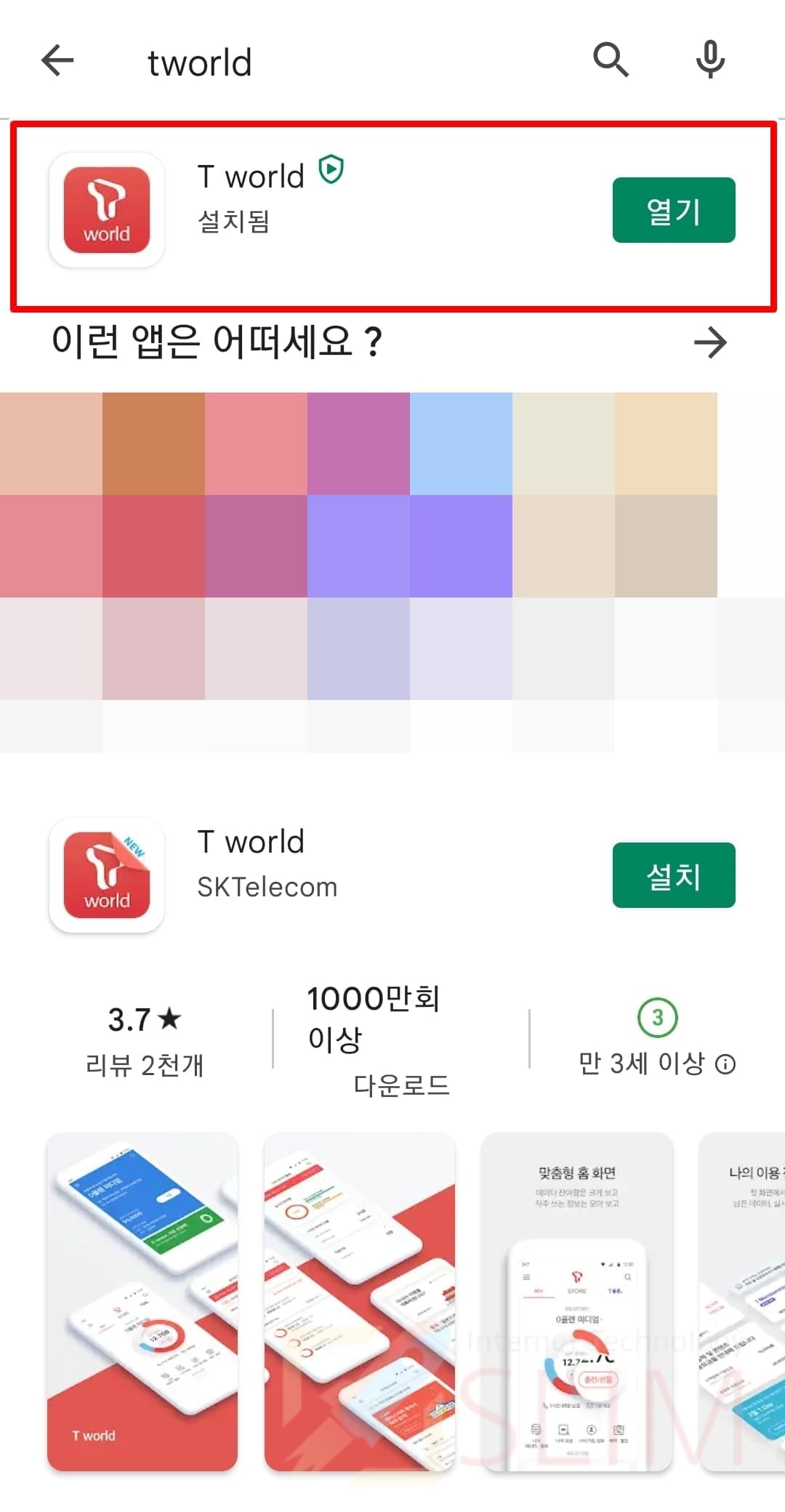This screenshot has width=785, height=1512.
Task: Tap the SKTelecom developer name
Action: click(x=267, y=887)
